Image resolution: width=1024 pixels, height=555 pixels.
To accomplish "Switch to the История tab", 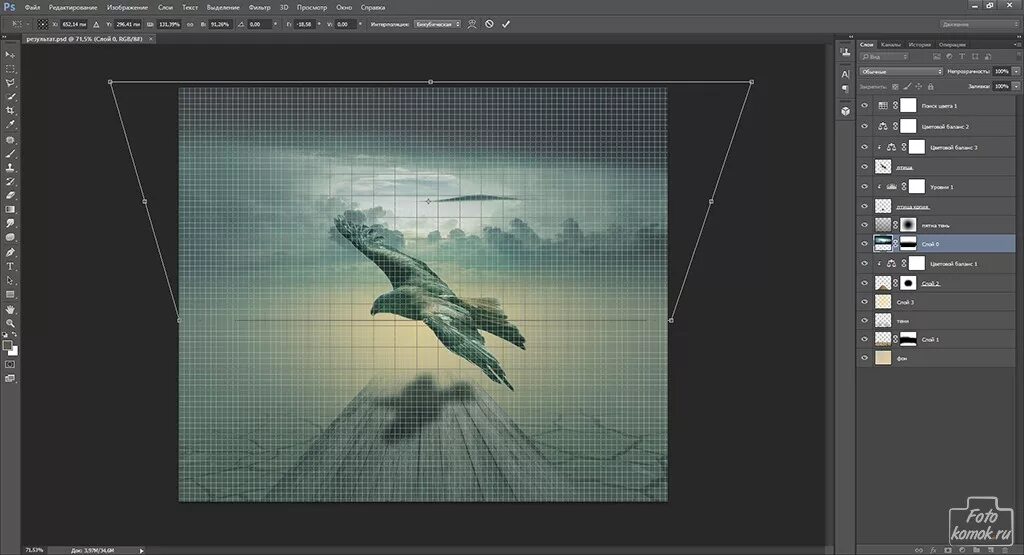I will point(920,44).
